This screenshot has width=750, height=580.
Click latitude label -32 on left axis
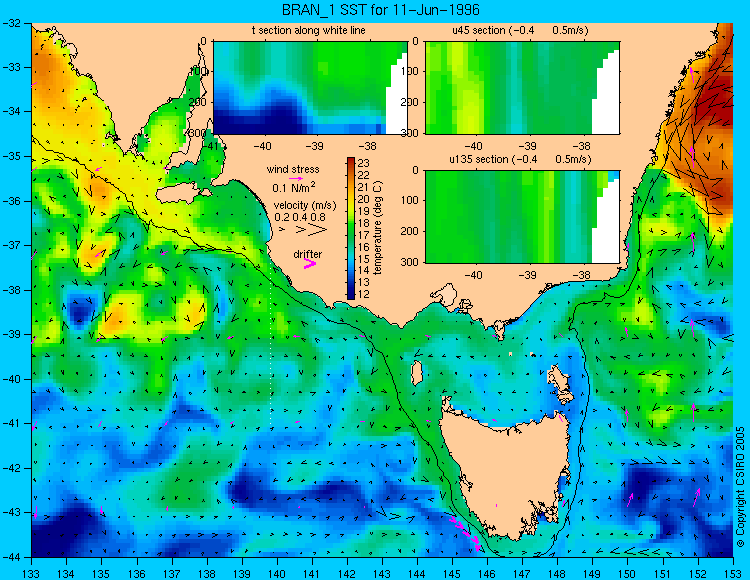(11, 22)
